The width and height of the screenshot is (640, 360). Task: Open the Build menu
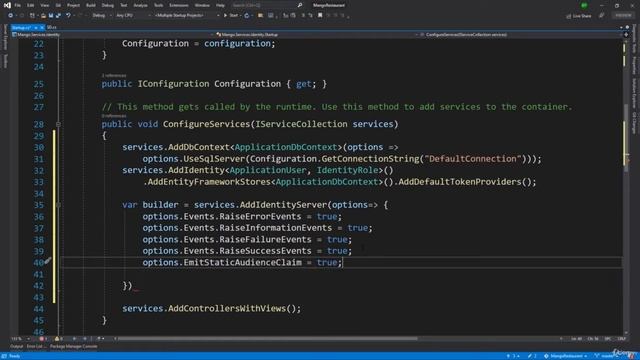[x=91, y=5]
